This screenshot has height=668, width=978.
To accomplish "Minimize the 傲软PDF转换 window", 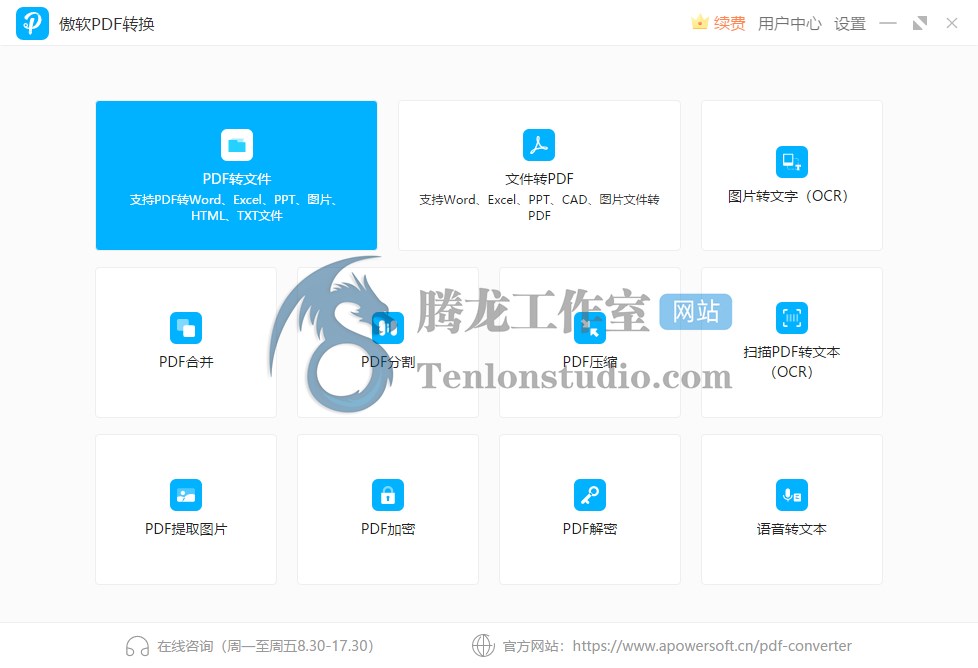I will 888,24.
